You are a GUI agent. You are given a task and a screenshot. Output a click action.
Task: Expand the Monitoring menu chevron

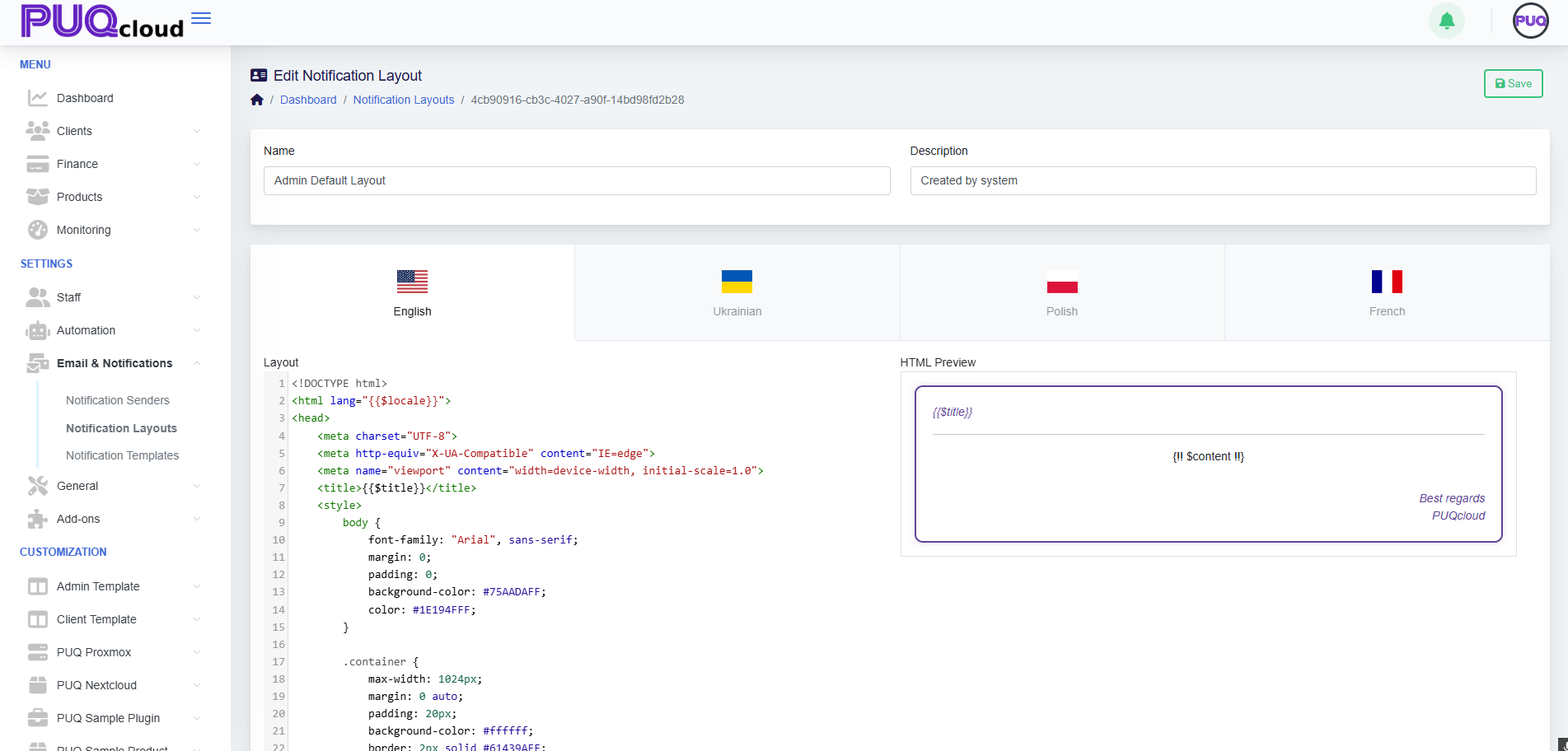click(x=197, y=230)
